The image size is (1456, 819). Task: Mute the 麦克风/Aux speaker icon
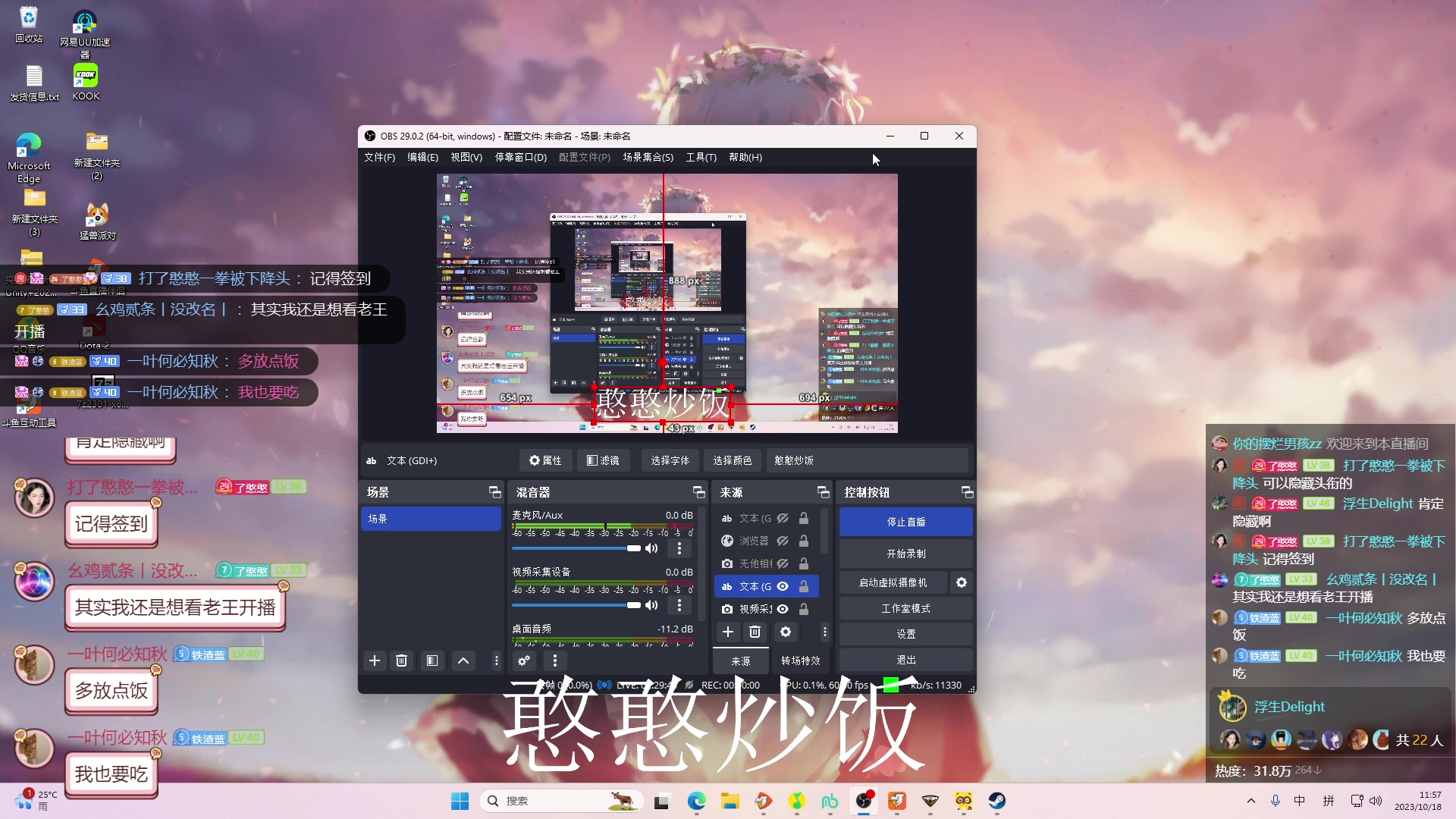tap(651, 548)
